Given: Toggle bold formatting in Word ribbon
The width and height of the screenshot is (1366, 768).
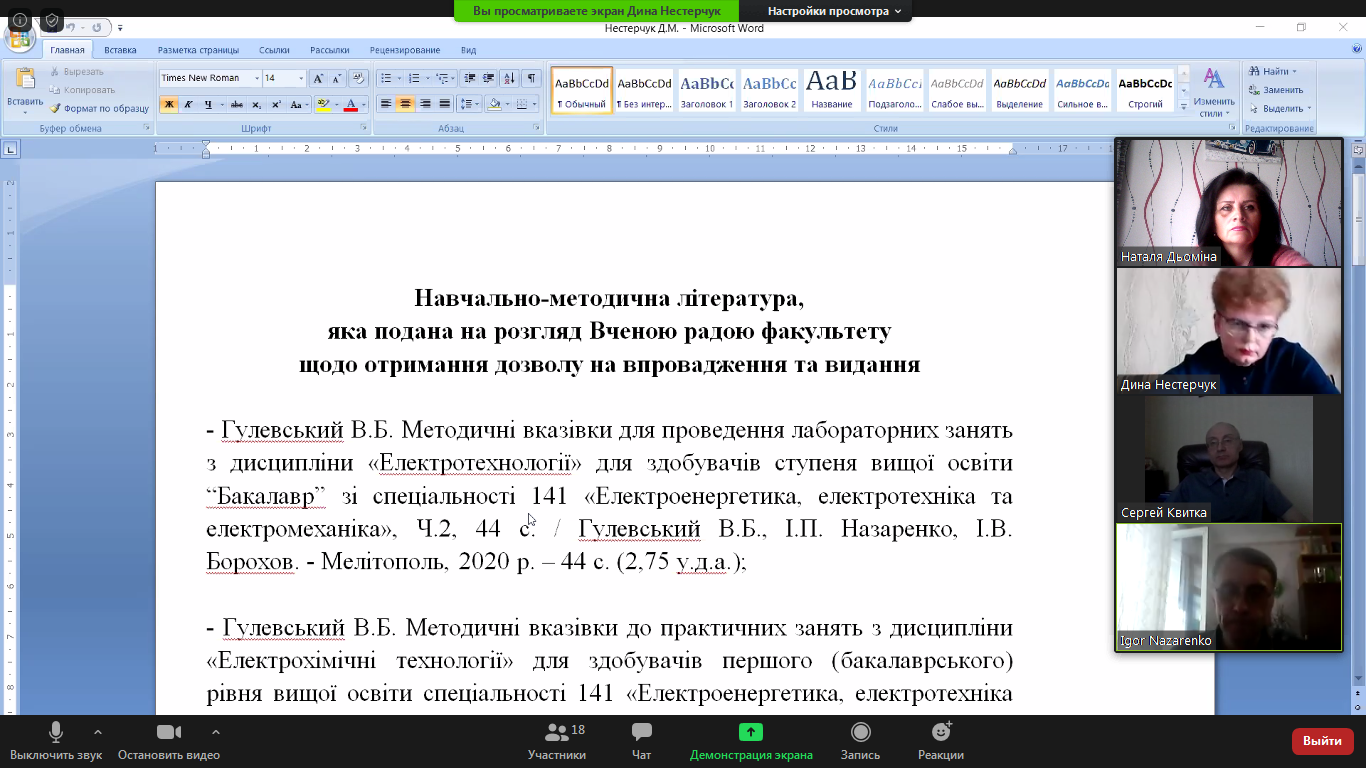Looking at the screenshot, I should tap(169, 104).
